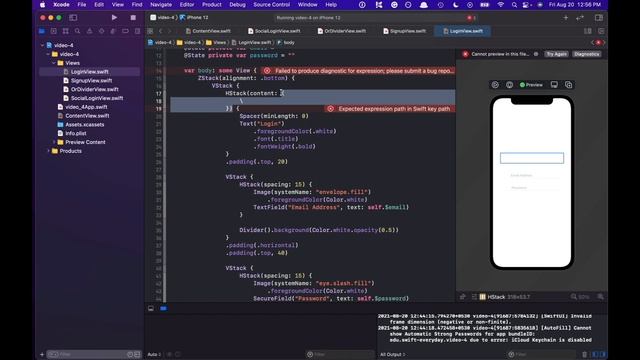
Task: Click the Try Again preview button
Action: coord(556,54)
